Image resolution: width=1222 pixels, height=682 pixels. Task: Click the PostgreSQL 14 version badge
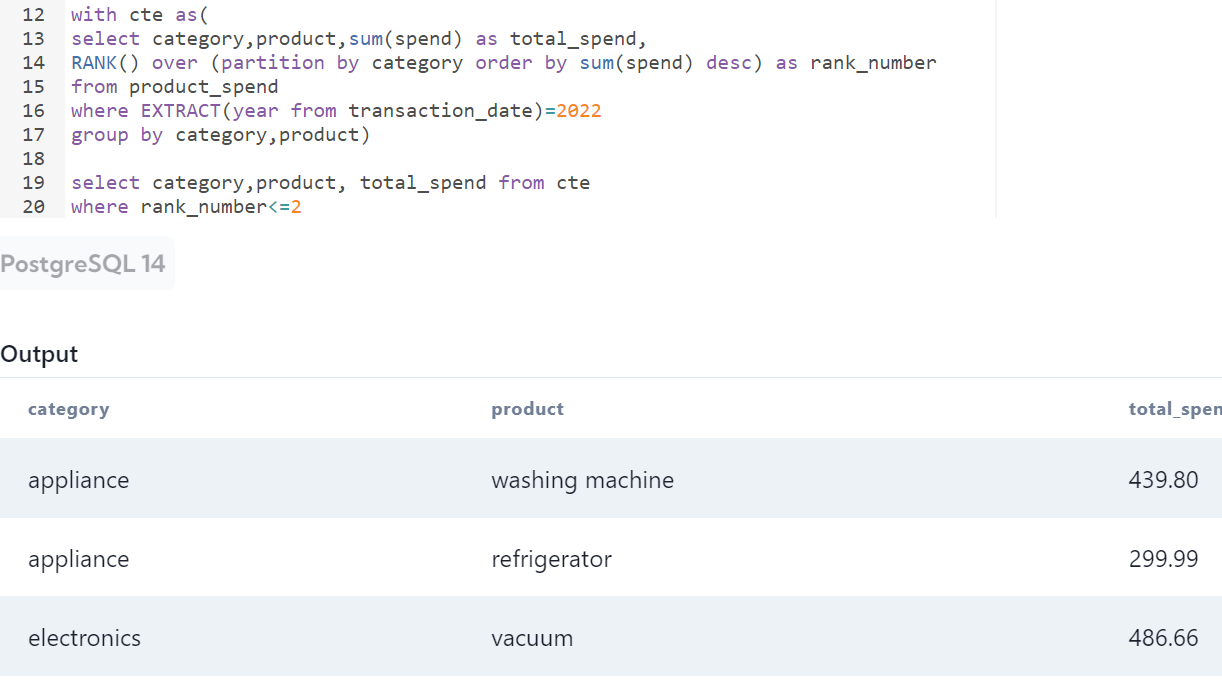[x=86, y=263]
